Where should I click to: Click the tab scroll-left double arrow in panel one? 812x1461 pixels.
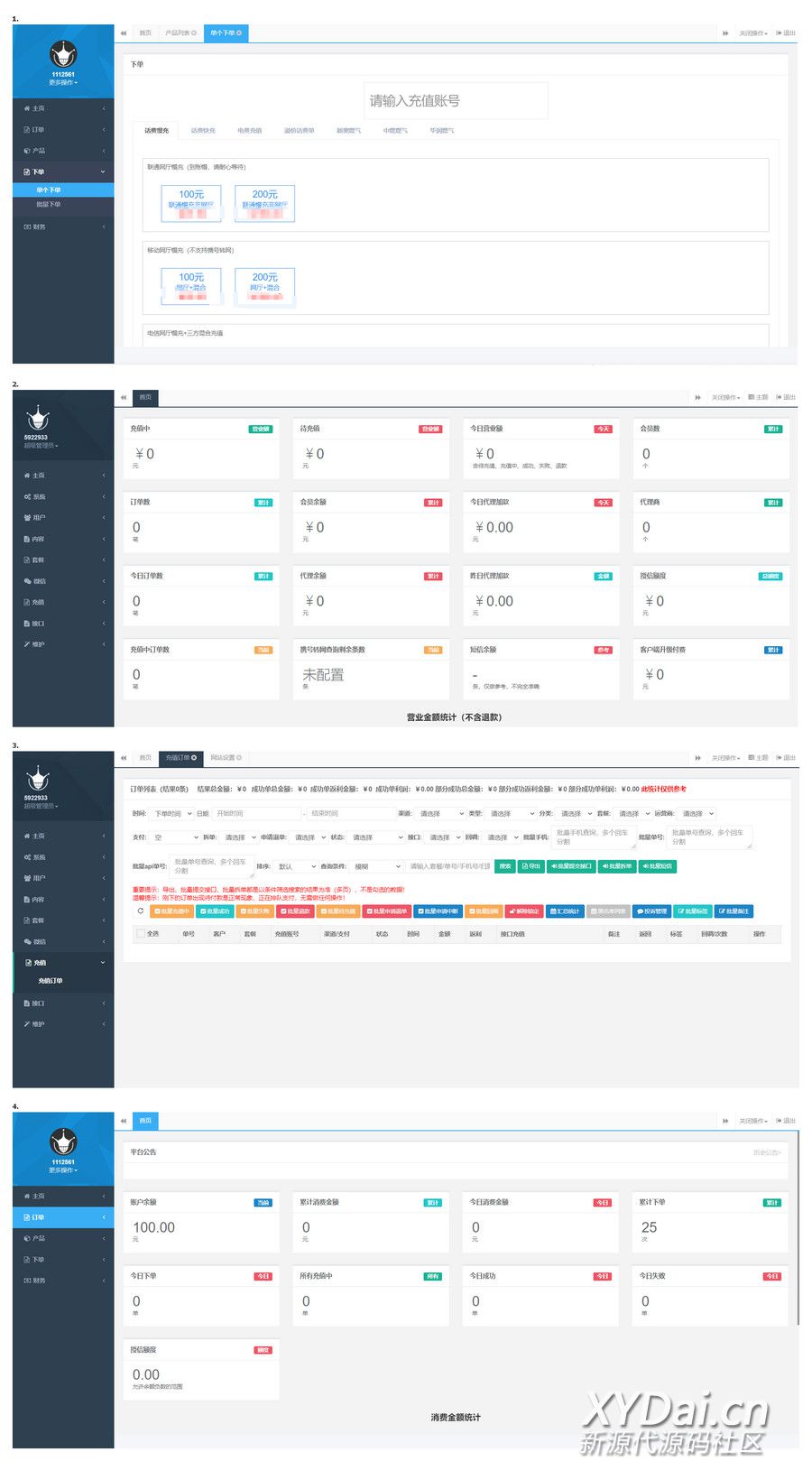(124, 33)
